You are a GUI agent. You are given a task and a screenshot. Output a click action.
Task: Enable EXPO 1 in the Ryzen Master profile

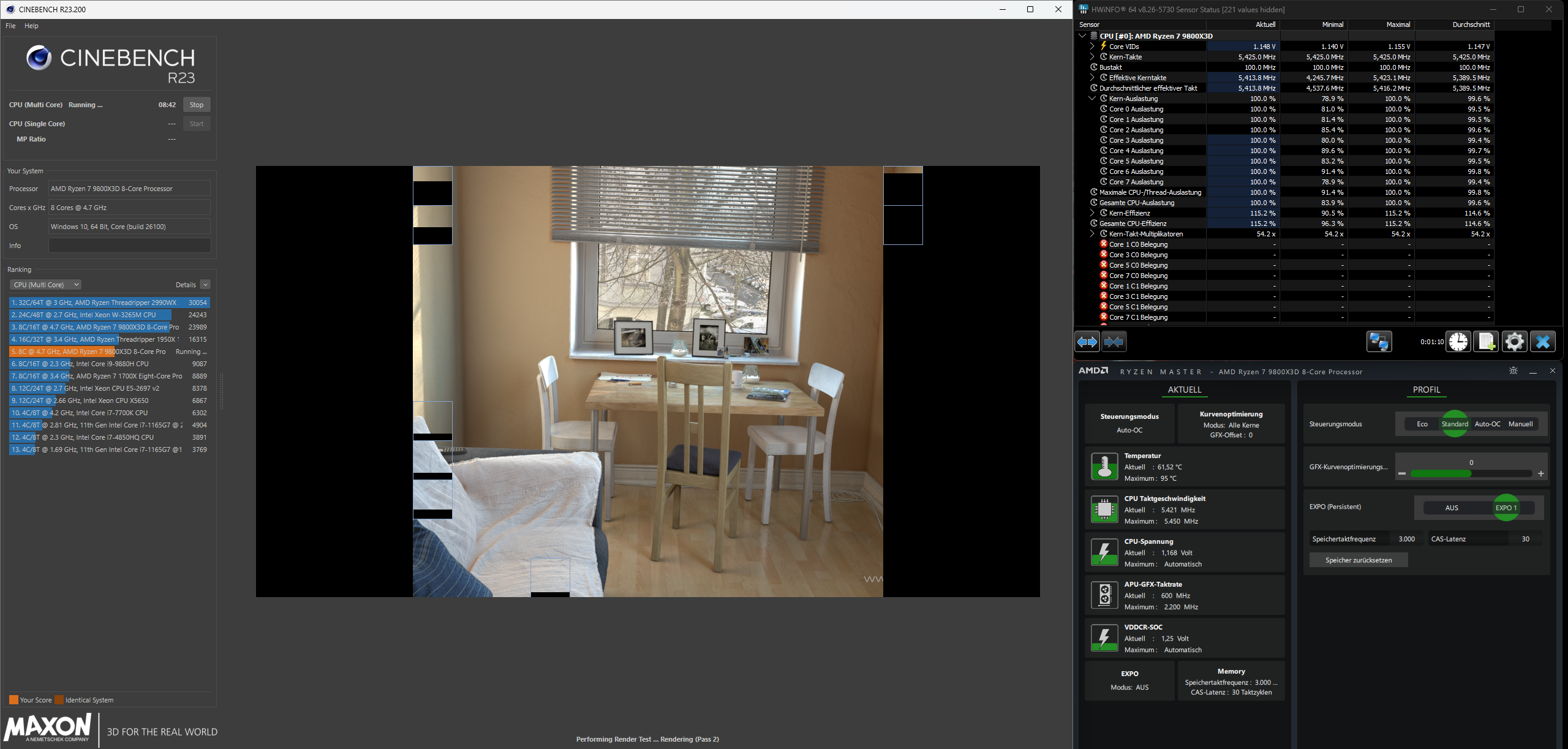coord(1506,507)
